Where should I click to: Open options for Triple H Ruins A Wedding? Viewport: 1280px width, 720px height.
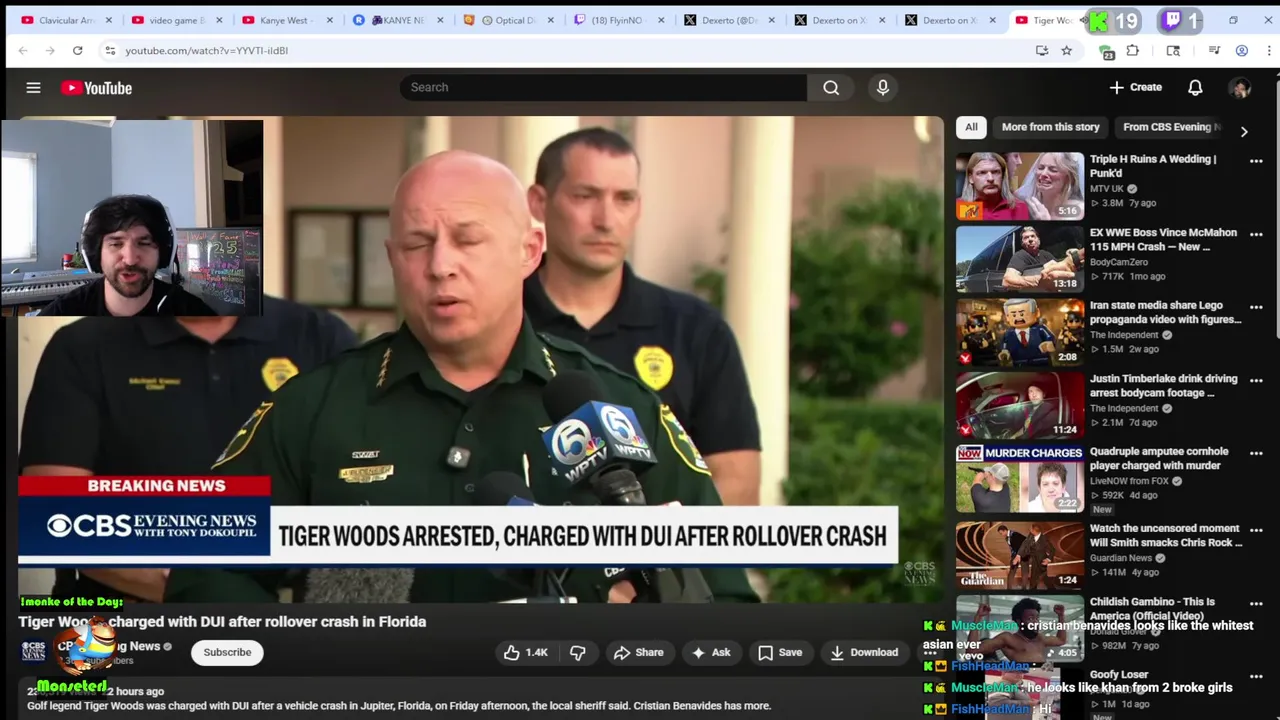tap(1256, 161)
